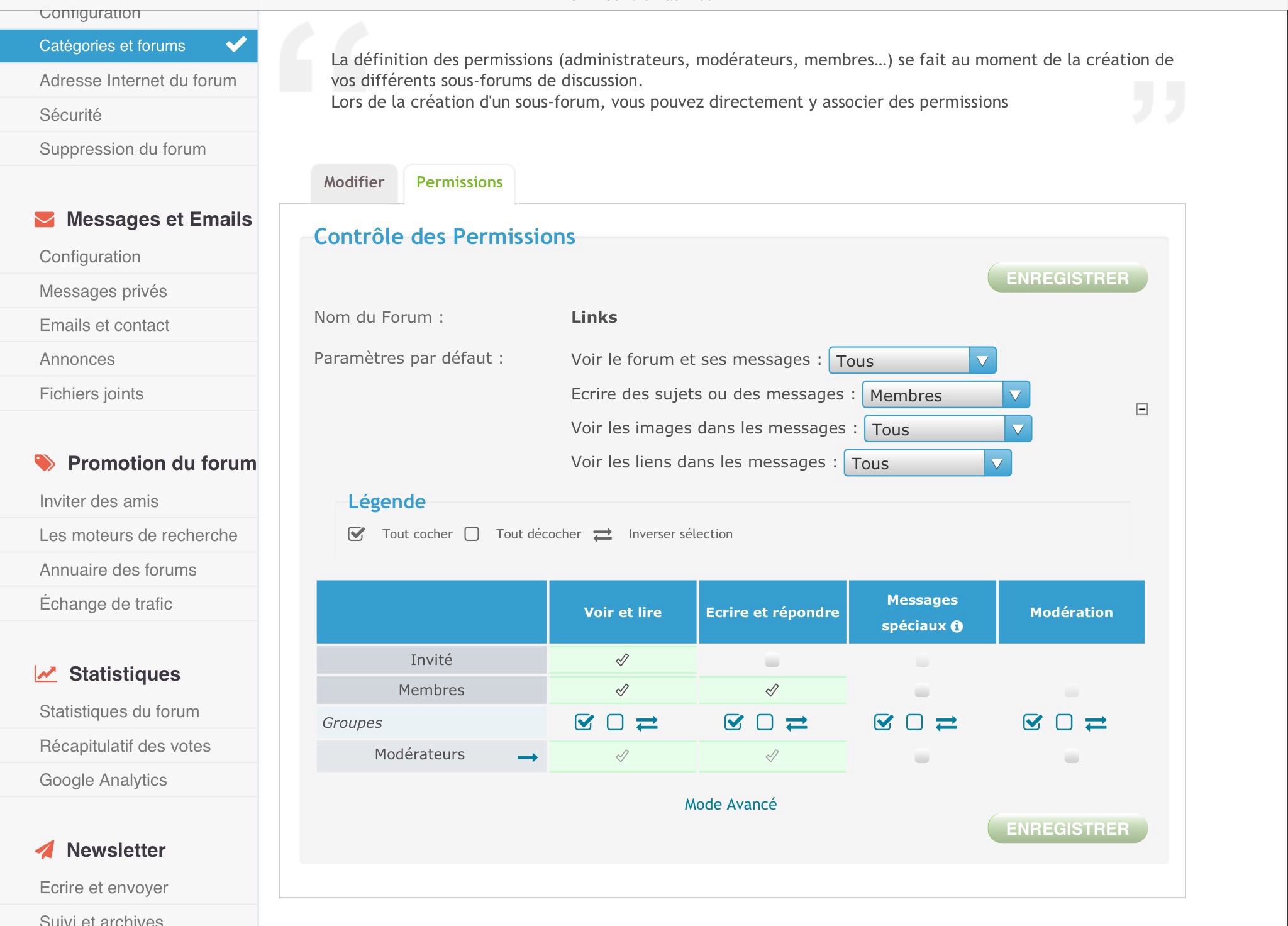
Task: Click the top ENREGISTRER button
Action: [x=1067, y=278]
